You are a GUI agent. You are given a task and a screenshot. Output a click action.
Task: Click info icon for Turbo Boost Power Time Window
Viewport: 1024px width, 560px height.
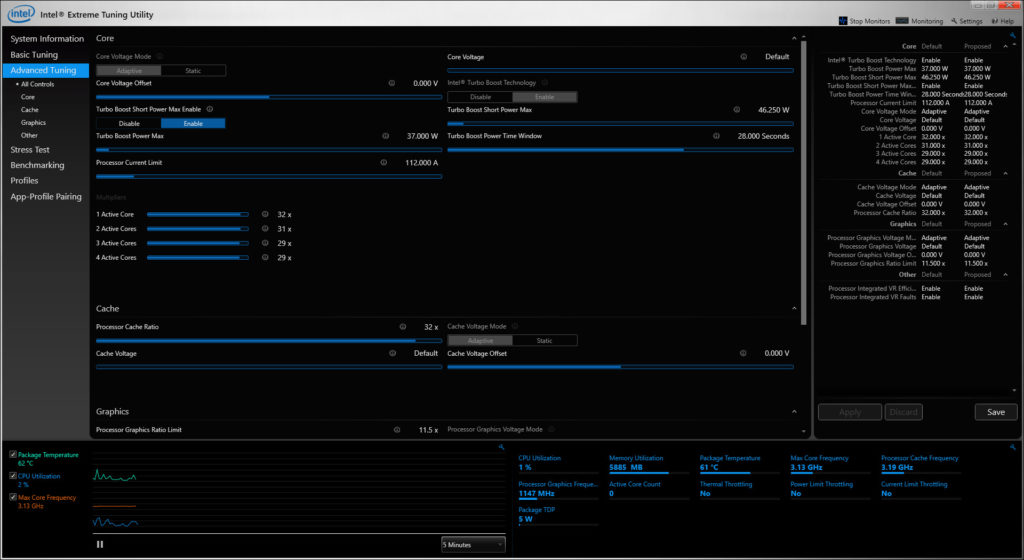coord(716,136)
